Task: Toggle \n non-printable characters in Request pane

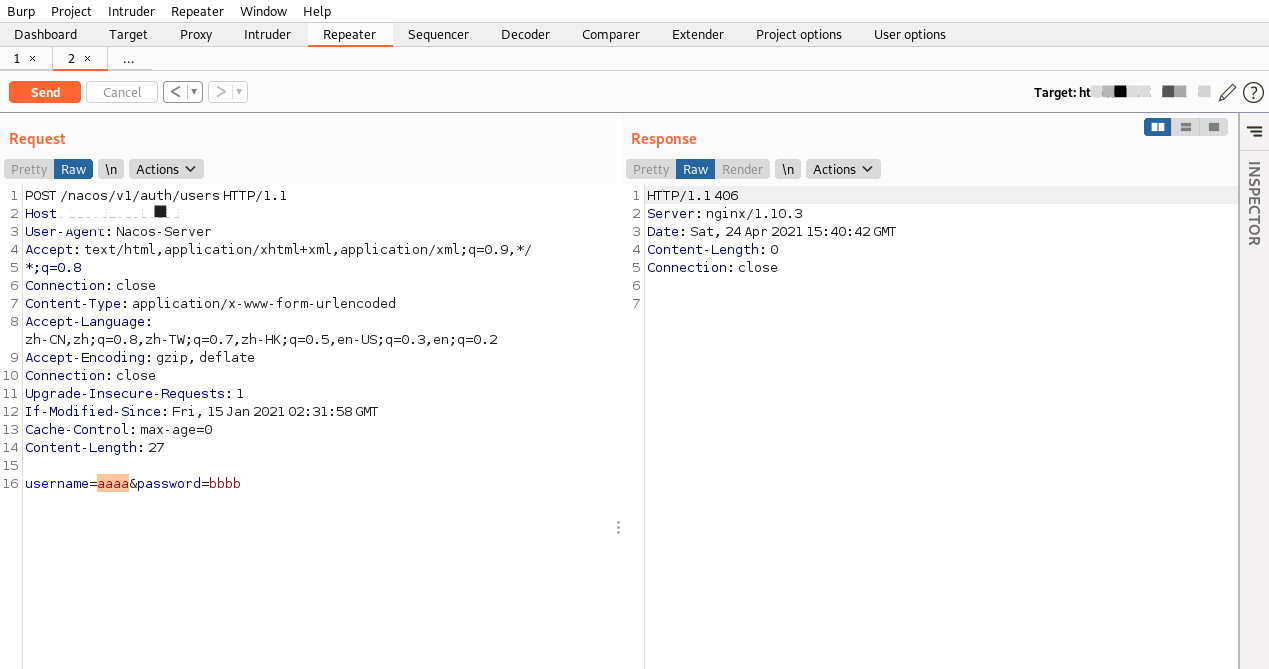Action: coord(112,169)
